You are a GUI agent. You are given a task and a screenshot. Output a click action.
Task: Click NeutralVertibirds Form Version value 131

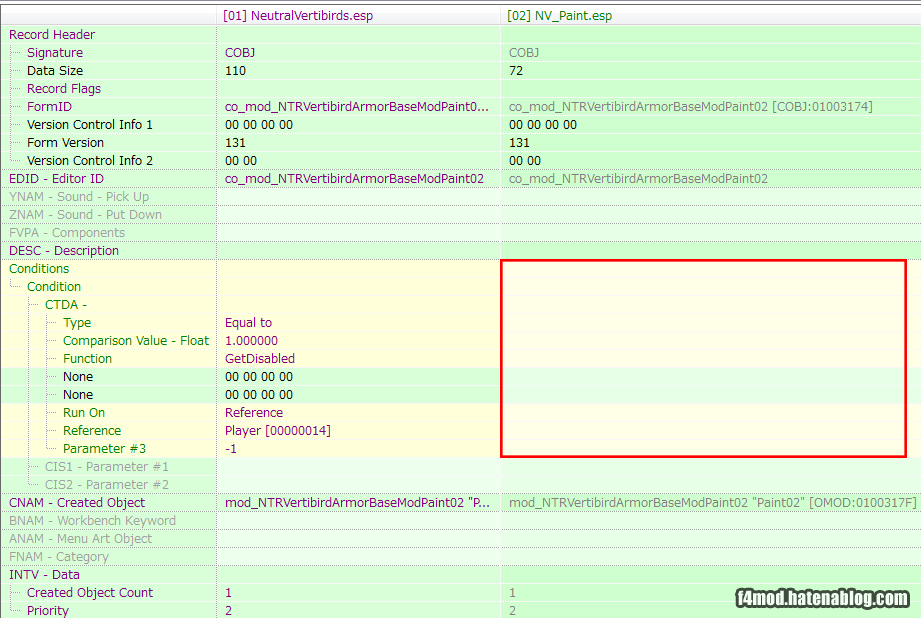pos(235,143)
